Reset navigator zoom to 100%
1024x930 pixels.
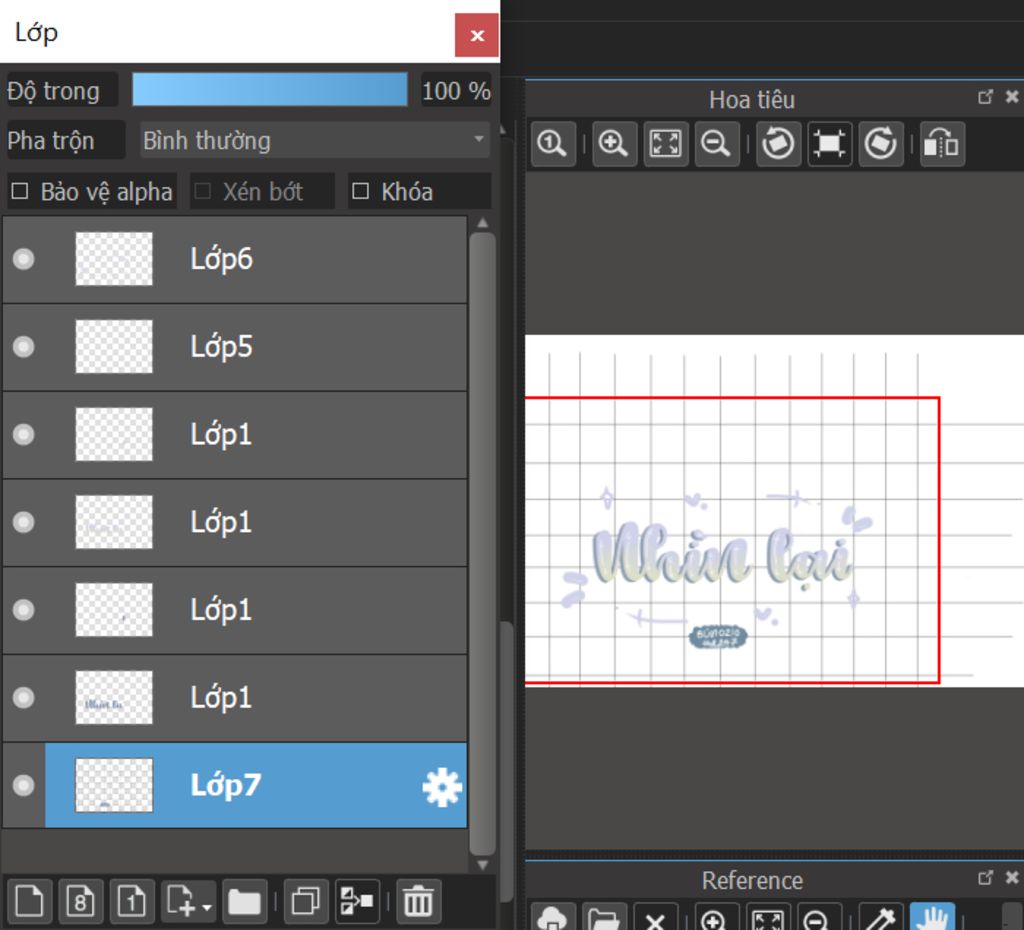coord(552,143)
